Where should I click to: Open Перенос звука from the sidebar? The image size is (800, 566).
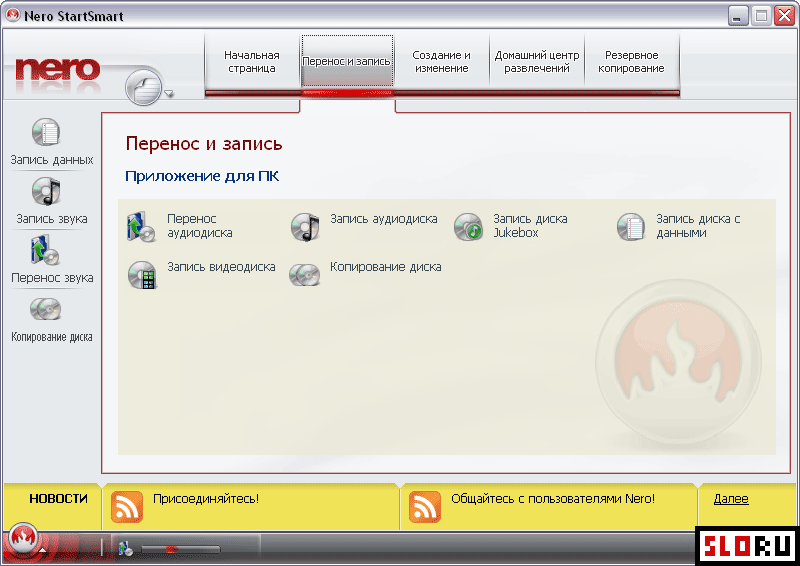(47, 250)
